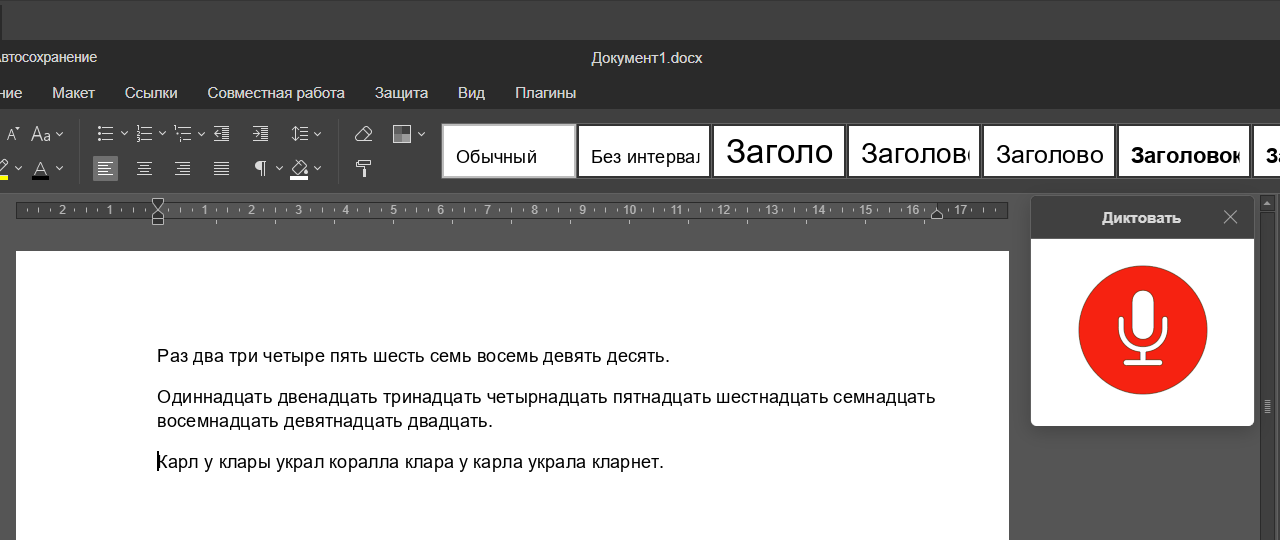The image size is (1280, 540).
Task: Click the copy style paint roller icon
Action: [x=364, y=168]
